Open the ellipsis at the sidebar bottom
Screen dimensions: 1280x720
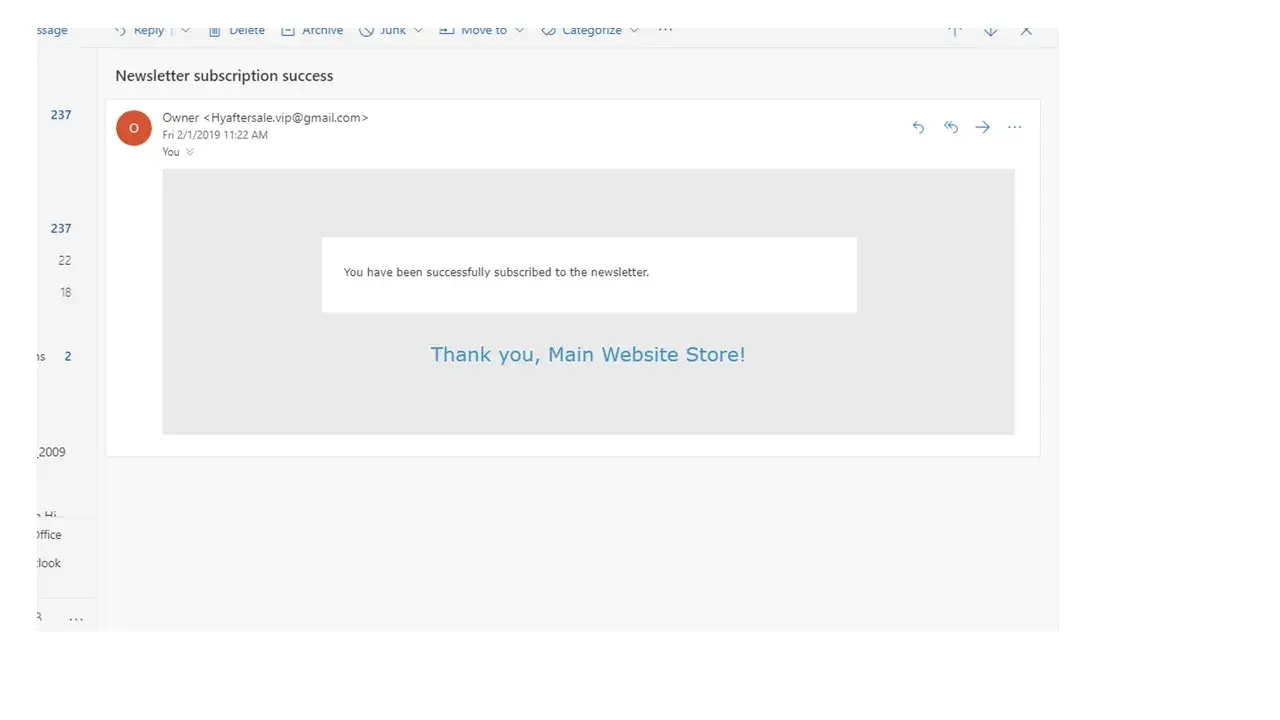(x=76, y=619)
